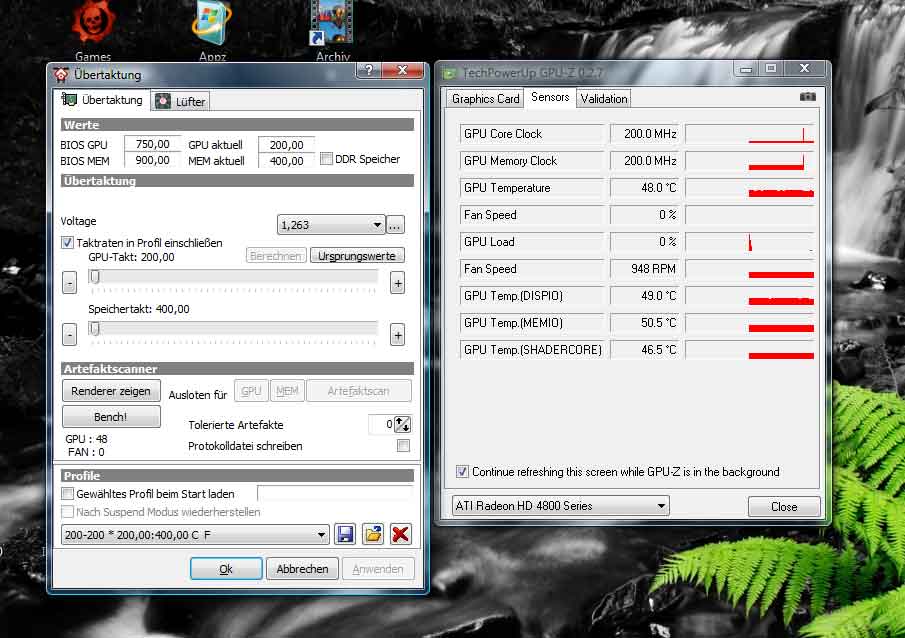Click the MEM aktuell value field
Viewport: 905px width, 638px height.
[x=286, y=161]
